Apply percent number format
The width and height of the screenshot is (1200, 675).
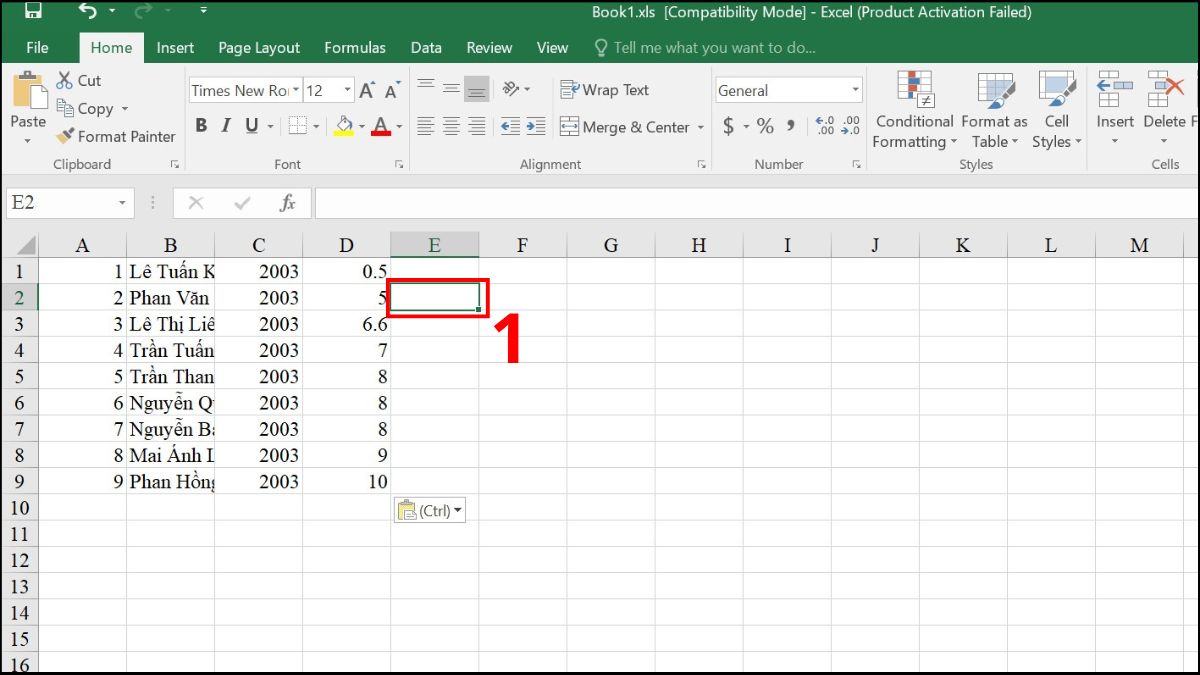(764, 126)
